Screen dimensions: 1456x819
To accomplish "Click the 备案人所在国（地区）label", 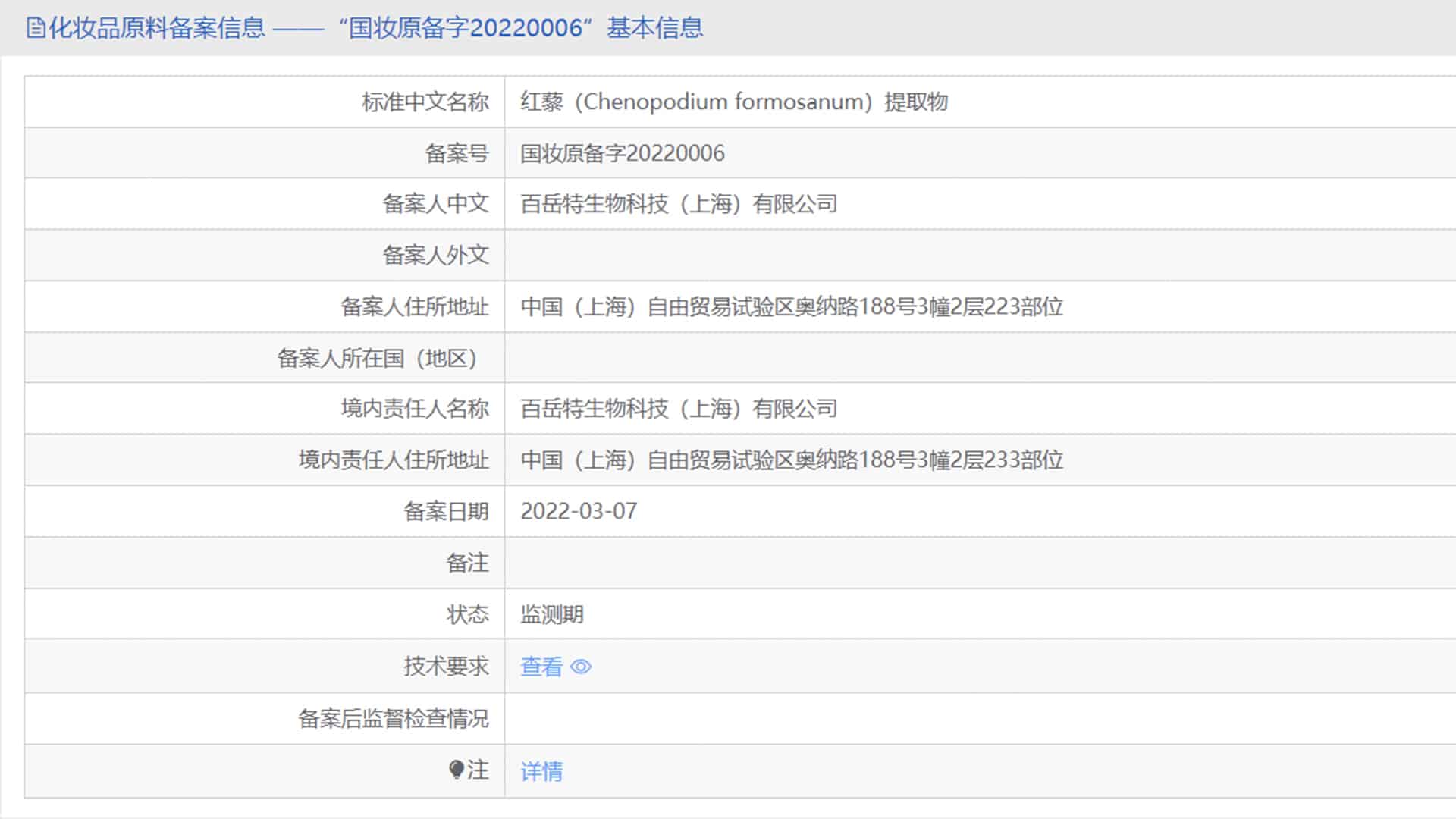I will click(376, 358).
